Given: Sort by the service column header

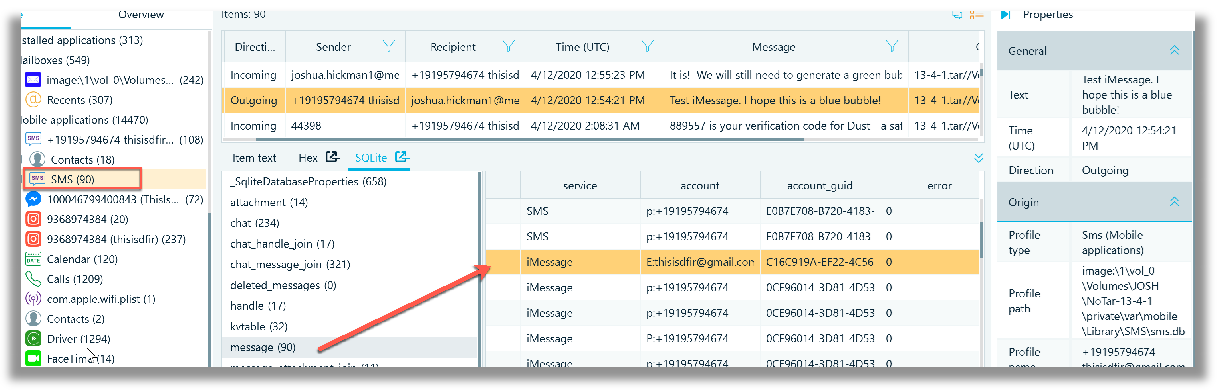Looking at the screenshot, I should [580, 186].
